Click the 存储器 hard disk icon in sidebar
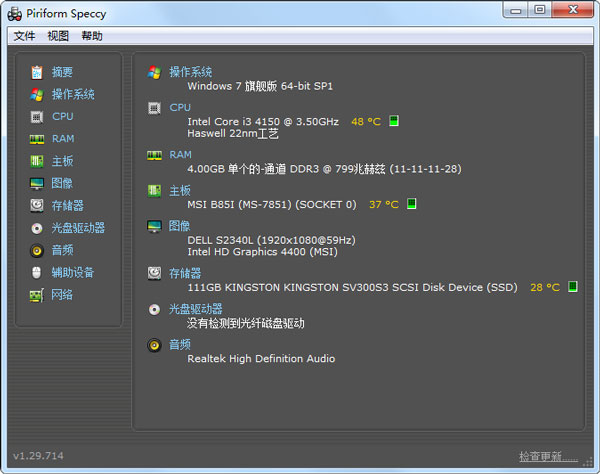600x474 pixels. [x=37, y=205]
